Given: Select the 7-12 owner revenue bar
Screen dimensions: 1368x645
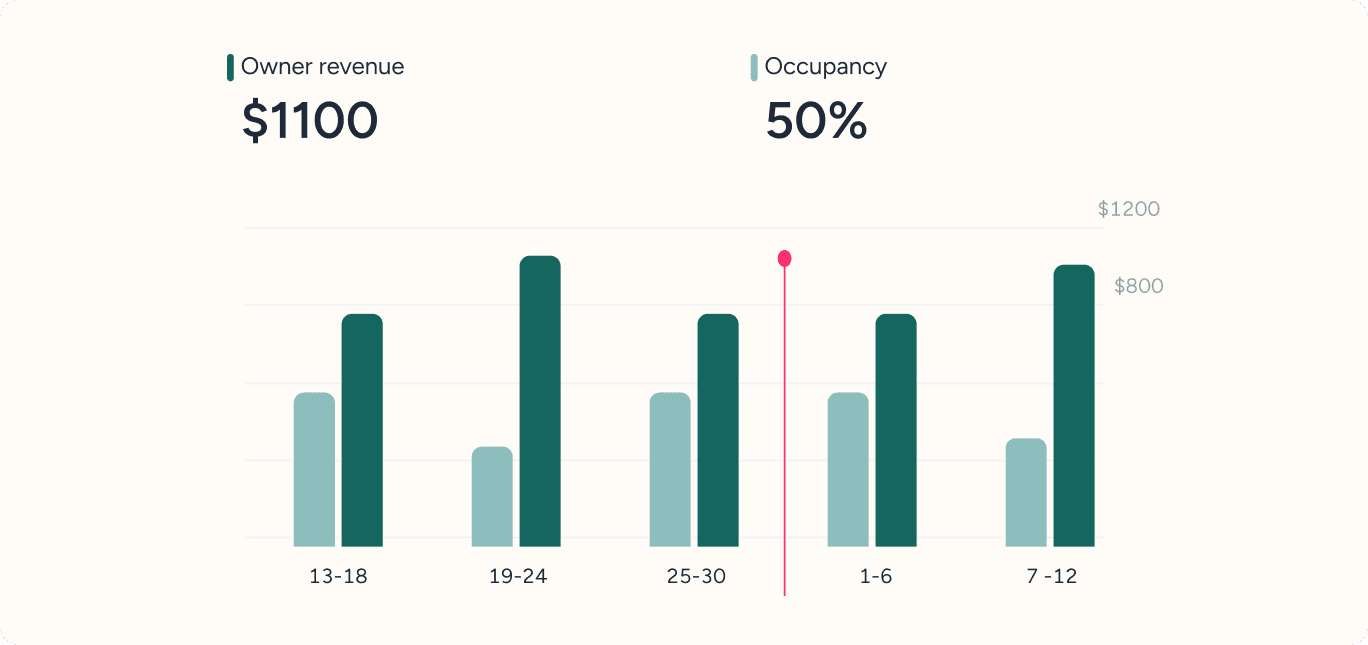Looking at the screenshot, I should [1074, 405].
